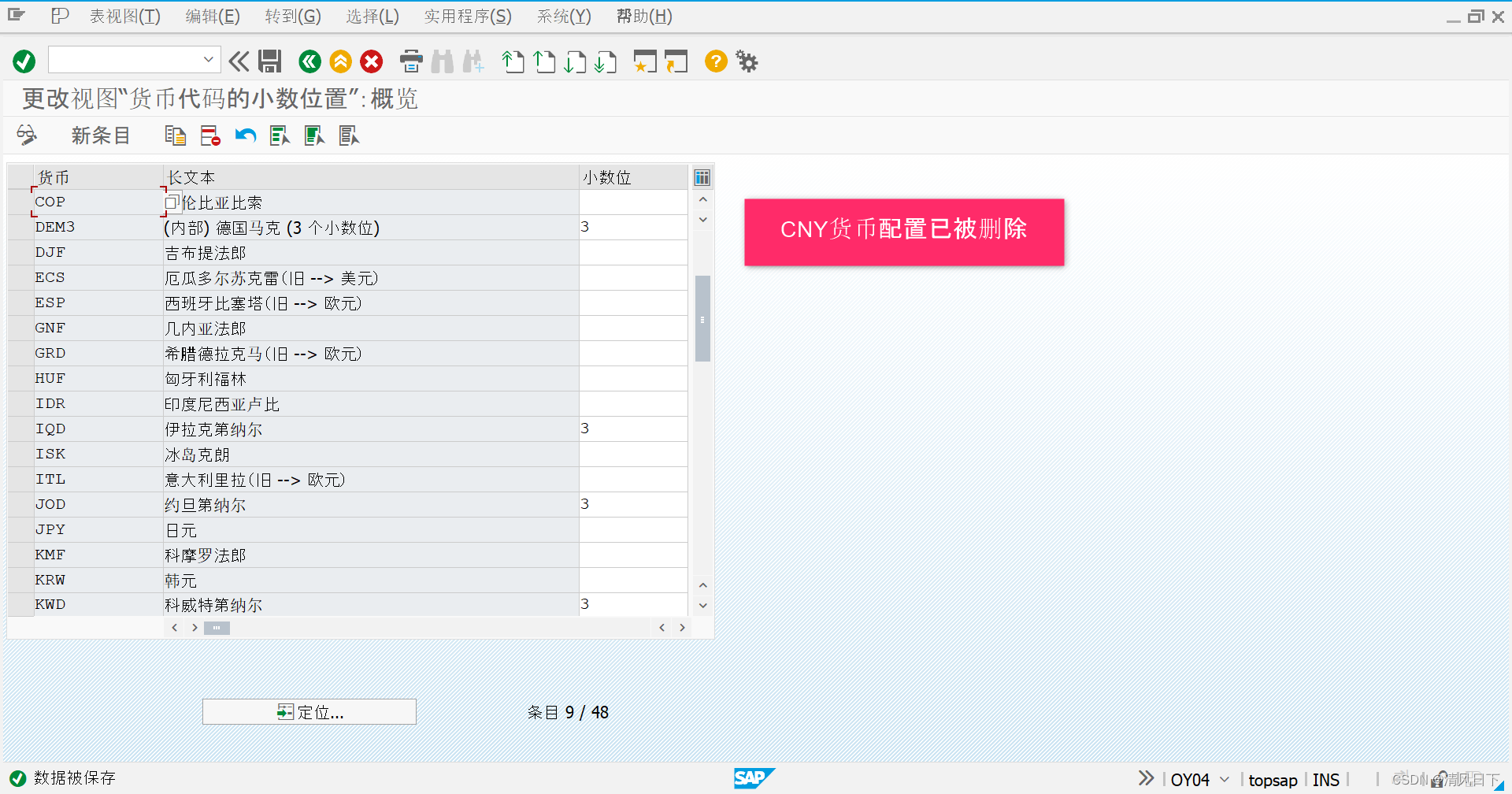
Task: Click the Deselect All icon
Action: [349, 135]
